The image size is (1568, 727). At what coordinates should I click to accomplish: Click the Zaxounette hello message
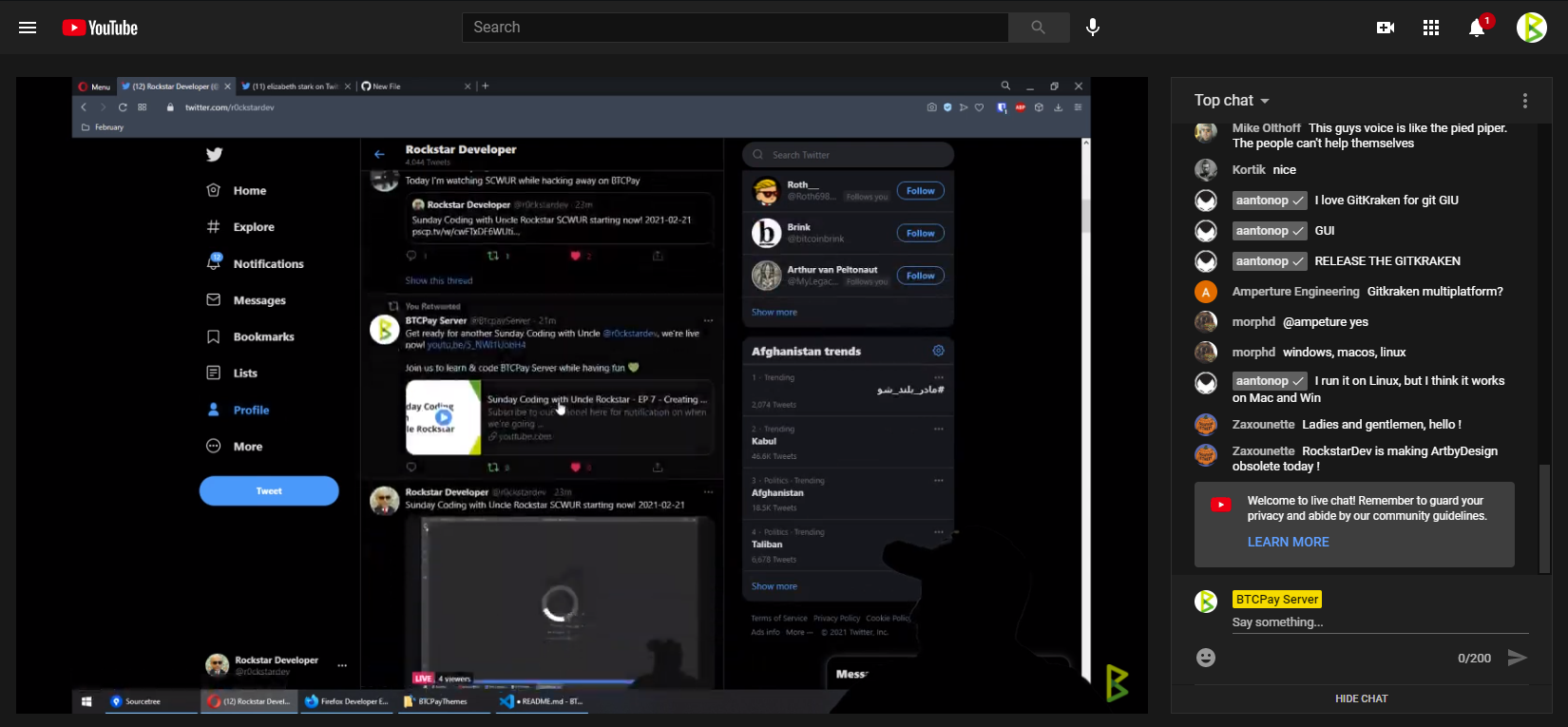[1382, 425]
